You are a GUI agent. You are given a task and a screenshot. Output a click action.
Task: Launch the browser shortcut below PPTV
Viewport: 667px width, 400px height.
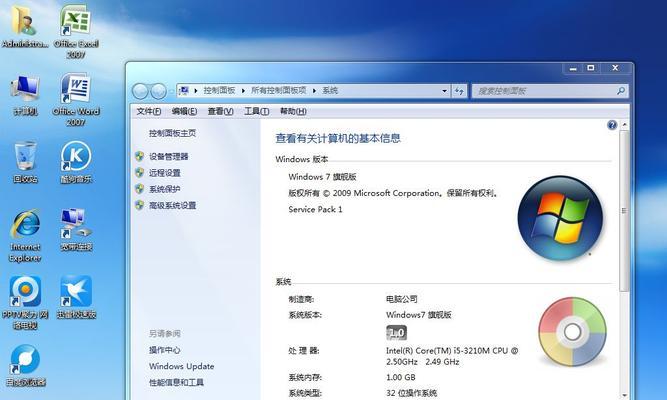tap(25, 365)
